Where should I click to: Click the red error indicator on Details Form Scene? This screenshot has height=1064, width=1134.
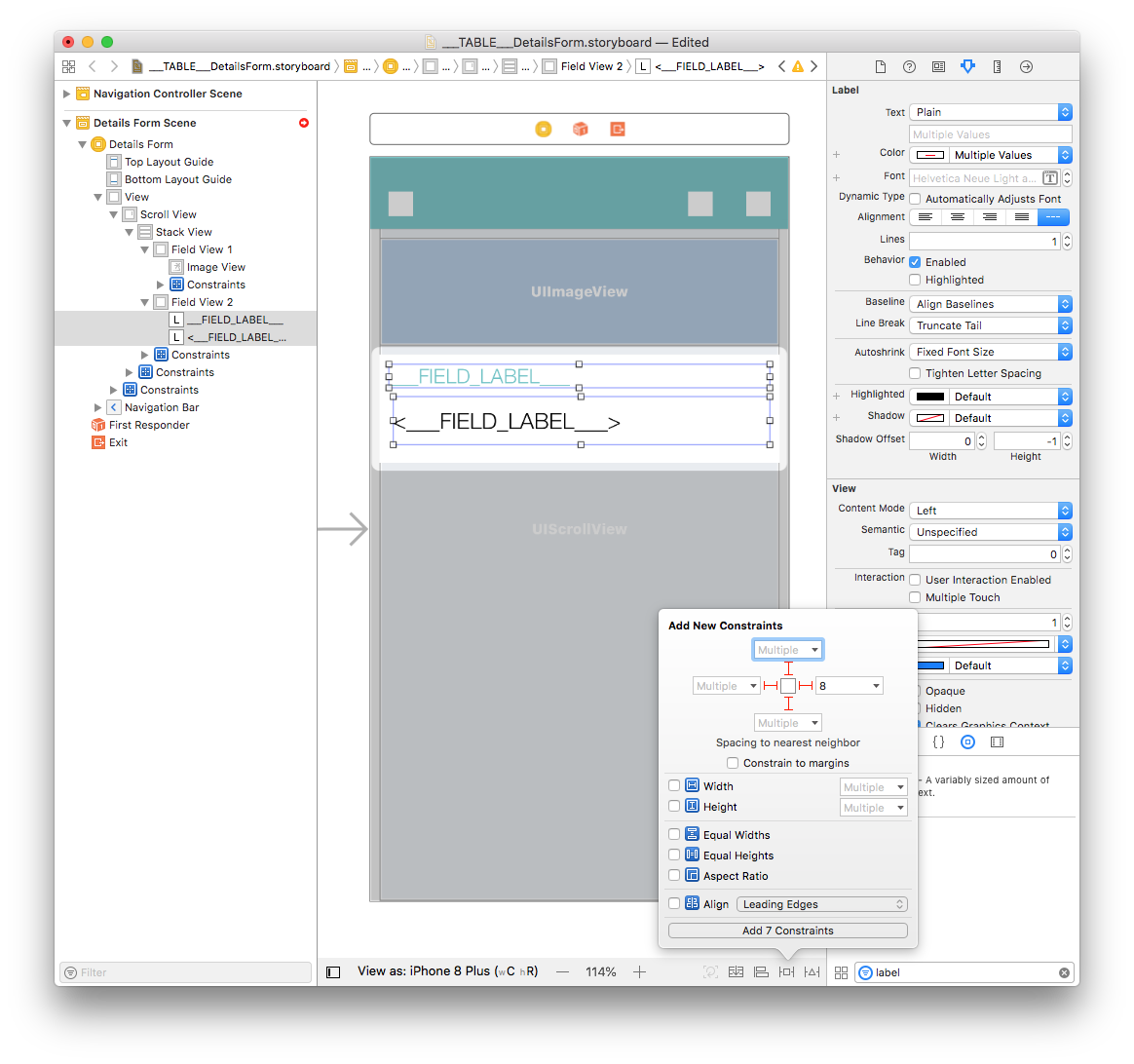coord(304,123)
